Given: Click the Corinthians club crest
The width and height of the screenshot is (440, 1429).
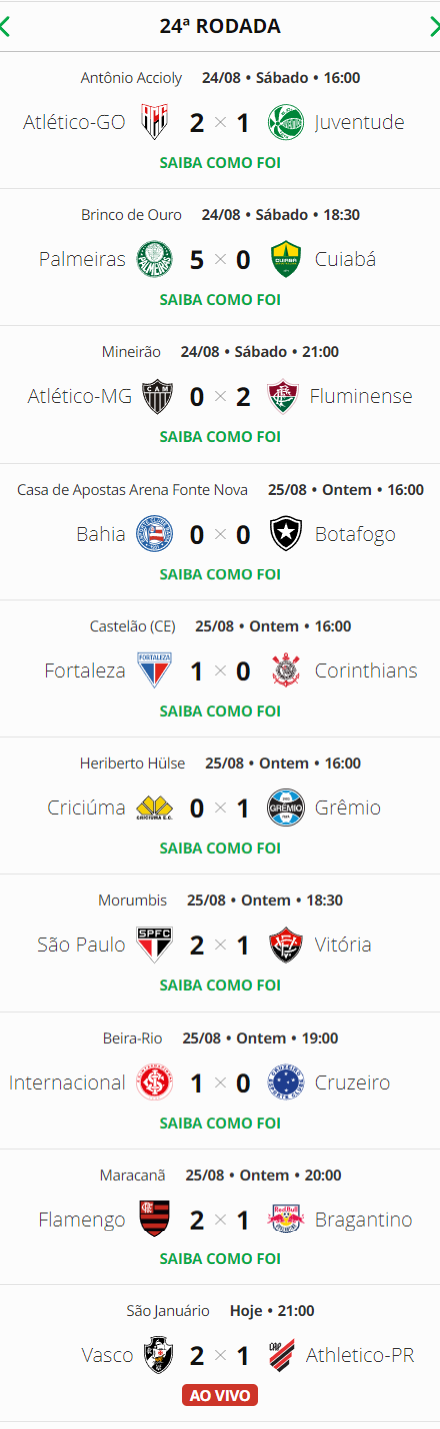Looking at the screenshot, I should click(285, 670).
